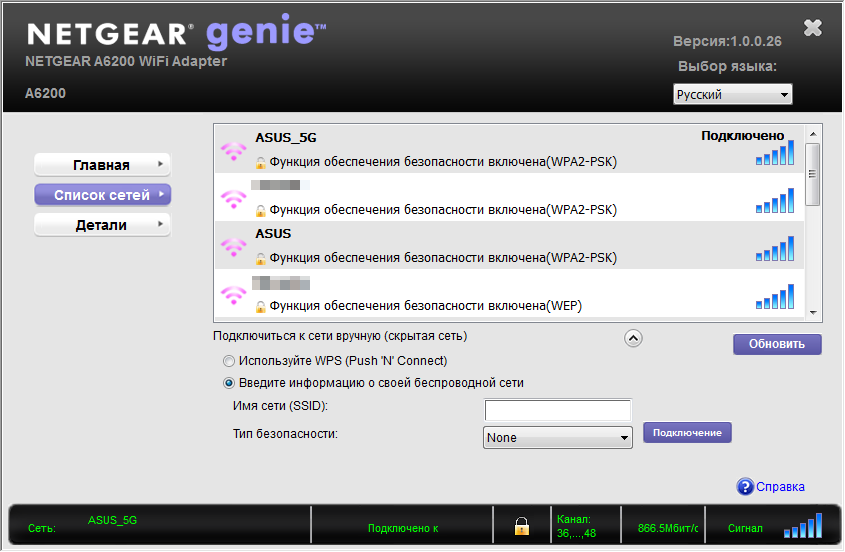The image size is (845, 552).
Task: Click the Подключено к status entry
Action: 403,528
